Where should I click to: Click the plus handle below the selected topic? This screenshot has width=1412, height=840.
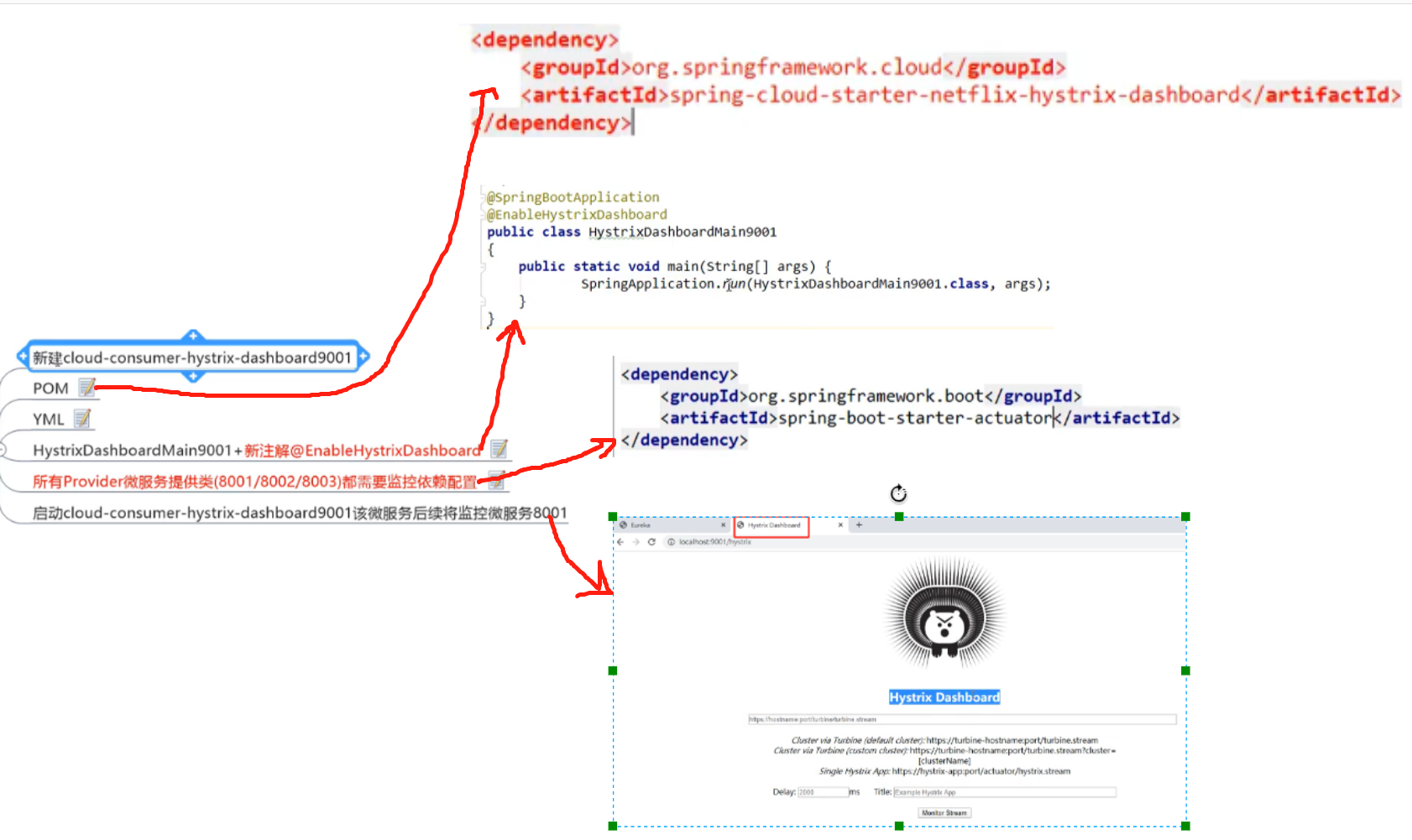[193, 377]
